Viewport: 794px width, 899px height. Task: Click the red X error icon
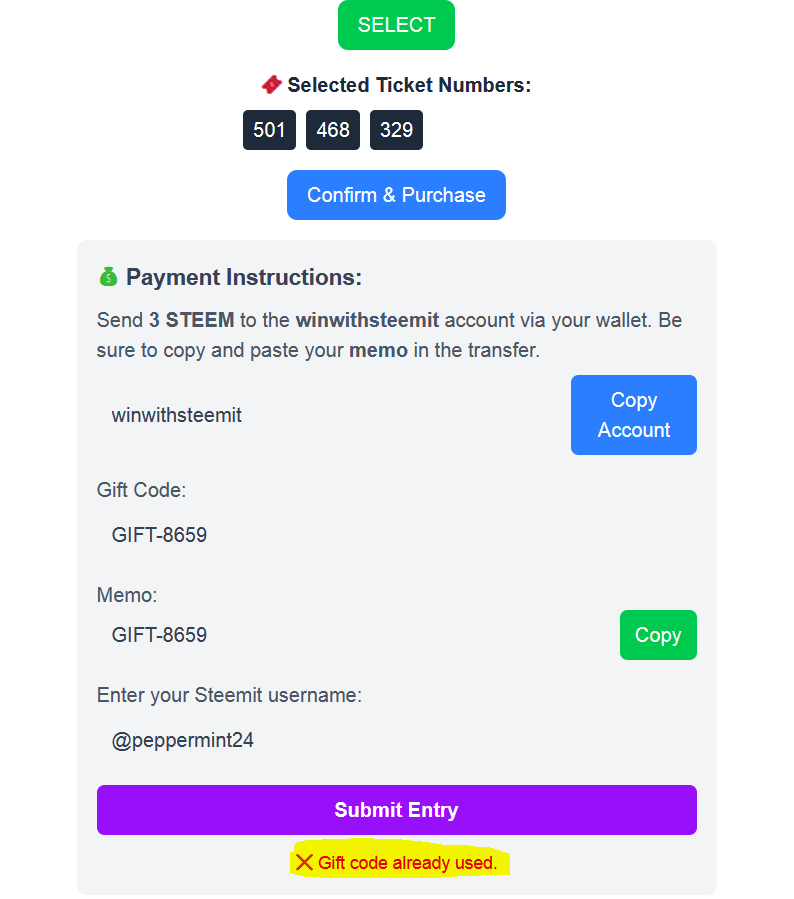pos(305,862)
